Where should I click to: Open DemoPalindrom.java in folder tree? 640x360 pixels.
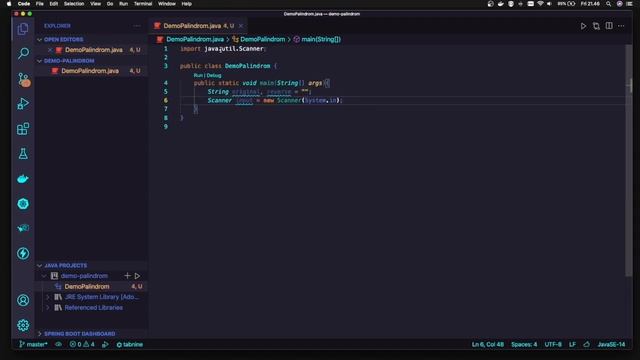91,71
